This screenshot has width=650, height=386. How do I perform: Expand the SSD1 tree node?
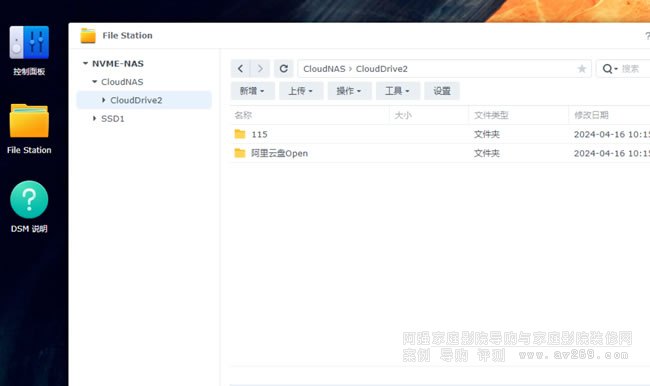coord(95,118)
